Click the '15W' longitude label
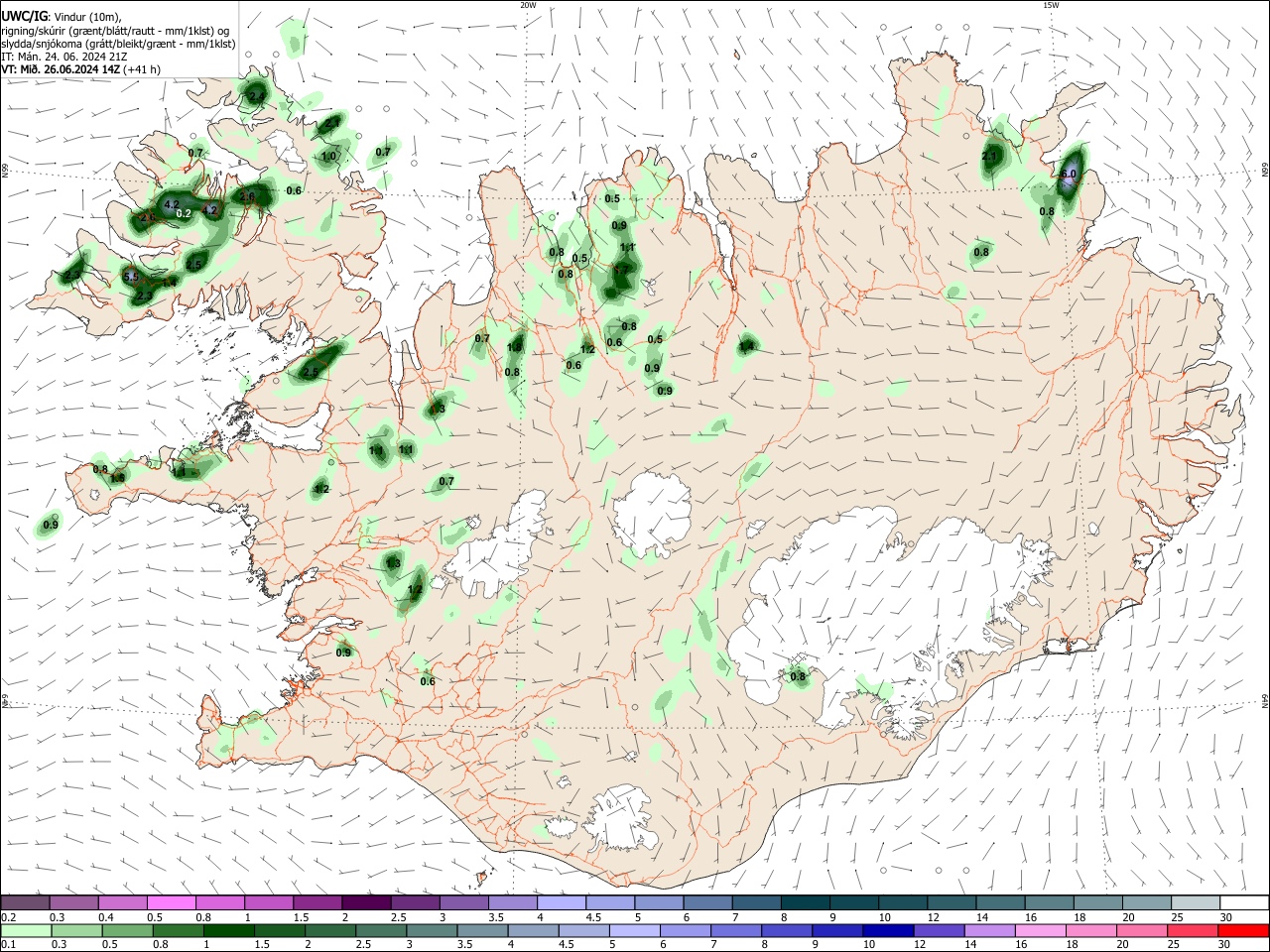1270x952 pixels. tap(1051, 5)
